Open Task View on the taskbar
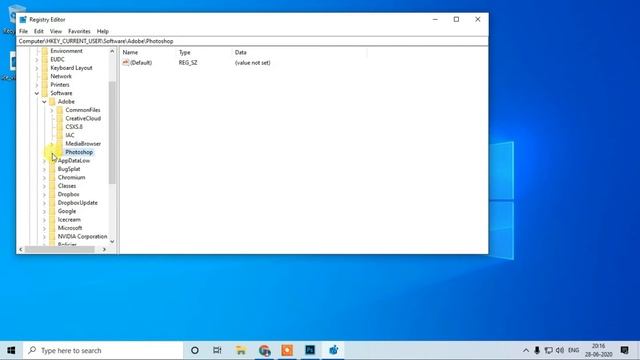Screen dimensions: 640x360 coord(217,350)
